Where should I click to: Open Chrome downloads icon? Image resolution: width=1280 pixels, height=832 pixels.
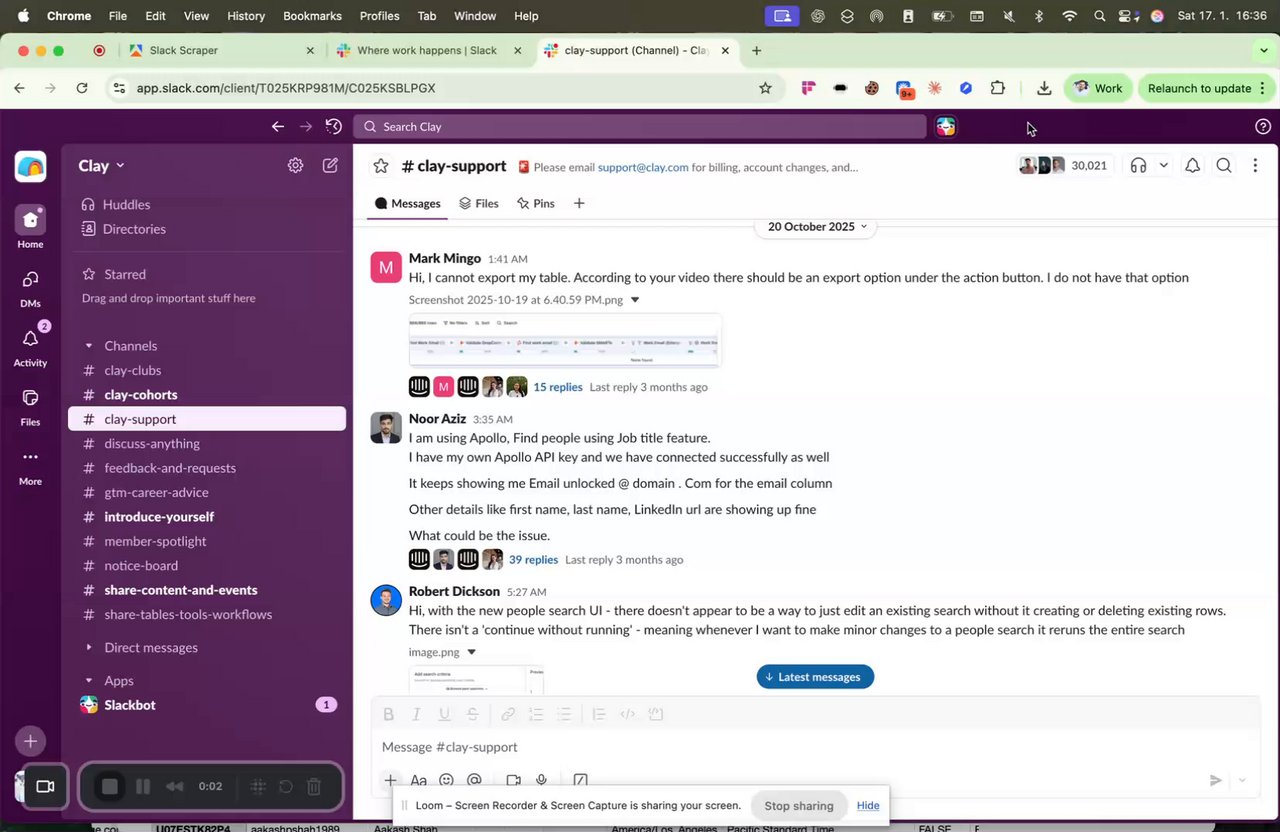1044,88
